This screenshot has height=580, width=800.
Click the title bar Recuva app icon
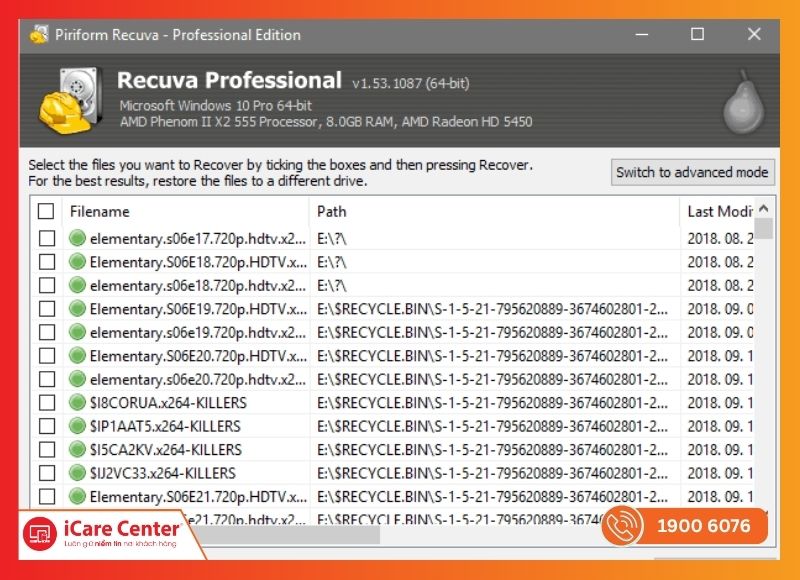[x=40, y=35]
